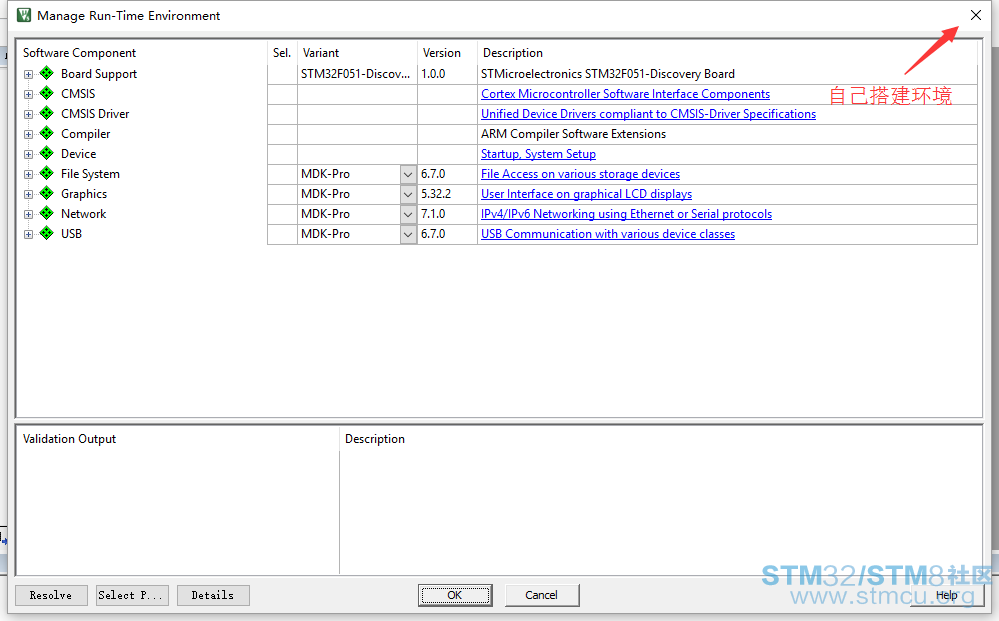This screenshot has width=999, height=621.
Task: Expand the File System tree node
Action: point(28,175)
